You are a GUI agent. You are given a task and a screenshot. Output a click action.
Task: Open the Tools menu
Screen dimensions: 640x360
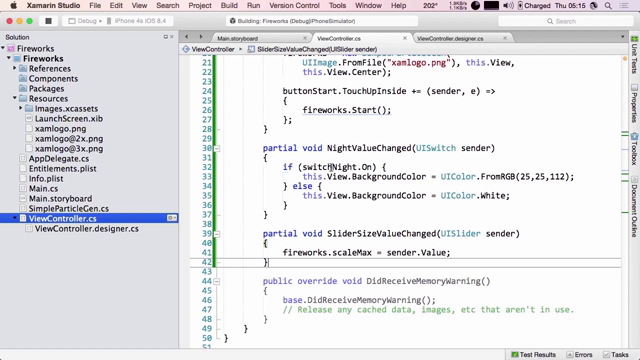point(337,5)
